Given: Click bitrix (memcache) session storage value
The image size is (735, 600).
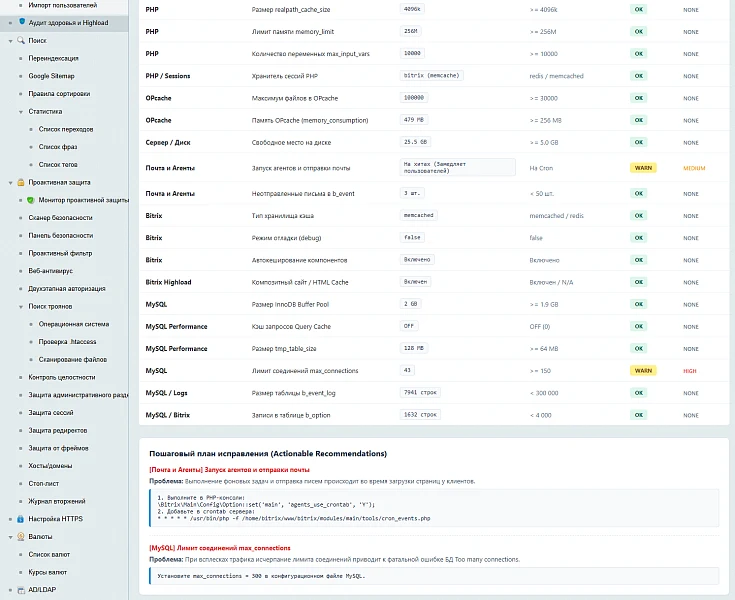Looking at the screenshot, I should pyautogui.click(x=432, y=75).
